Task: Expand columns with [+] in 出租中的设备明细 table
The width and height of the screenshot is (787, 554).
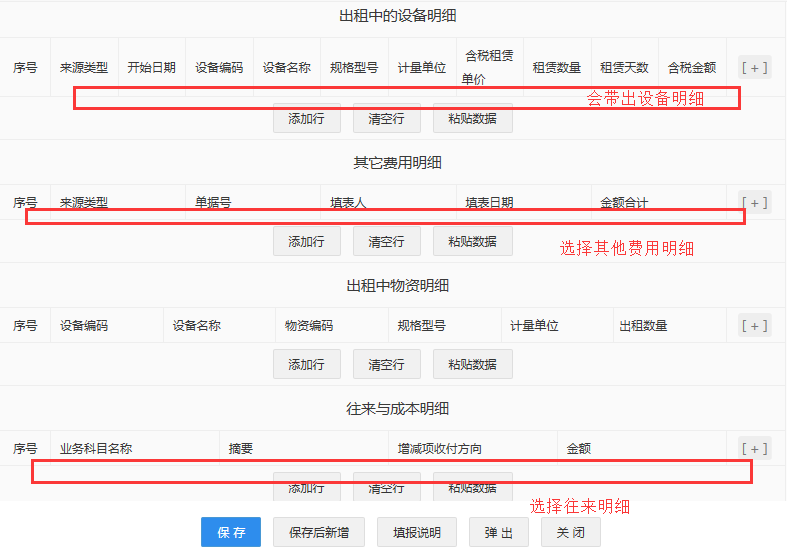Action: point(754,68)
